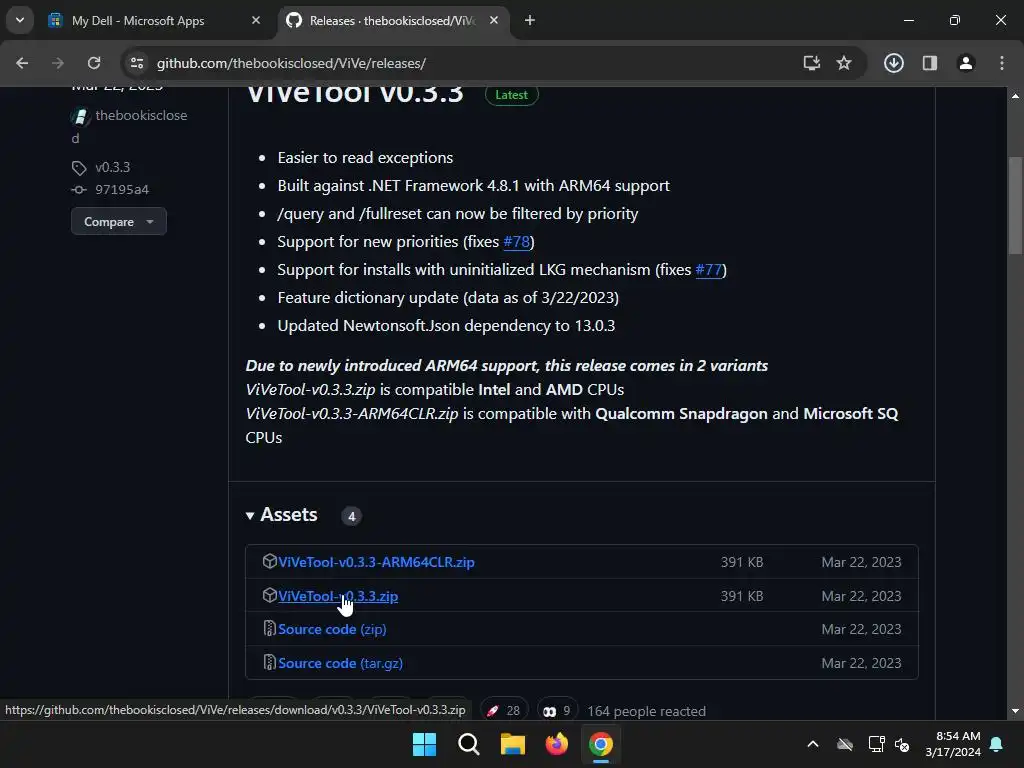
Task: Click the network display tray icon
Action: click(x=876, y=744)
